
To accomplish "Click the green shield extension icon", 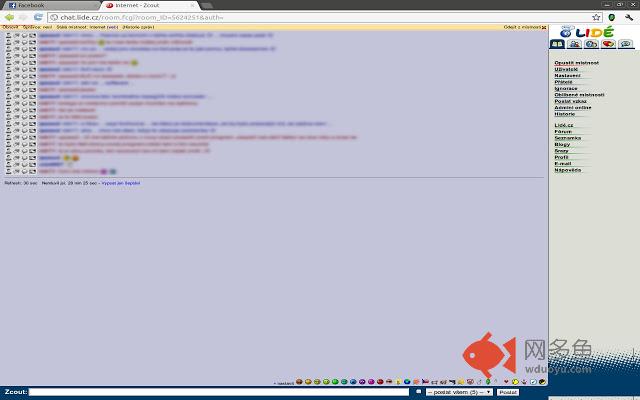I will pyautogui.click(x=611, y=17).
